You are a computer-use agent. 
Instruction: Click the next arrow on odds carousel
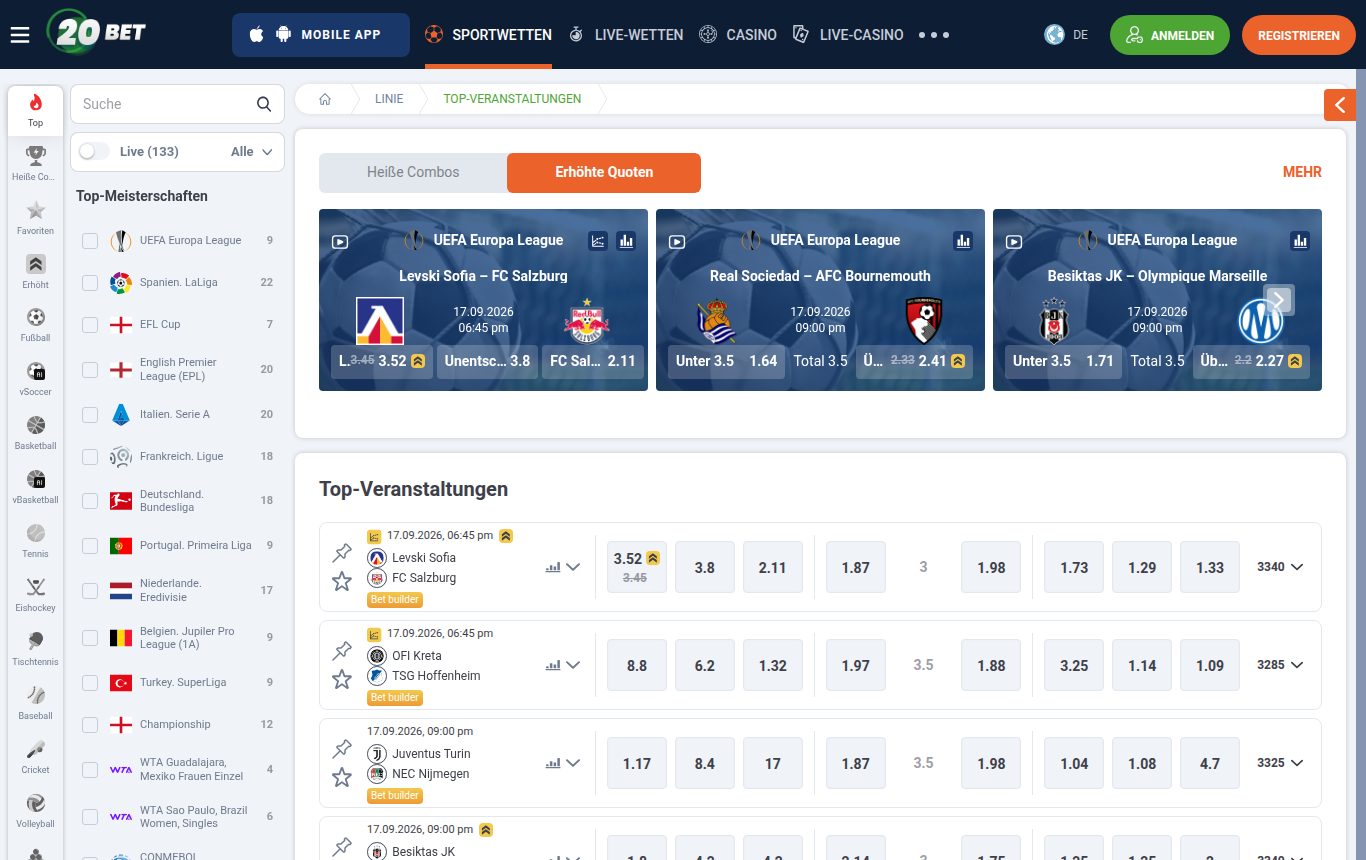[1279, 300]
